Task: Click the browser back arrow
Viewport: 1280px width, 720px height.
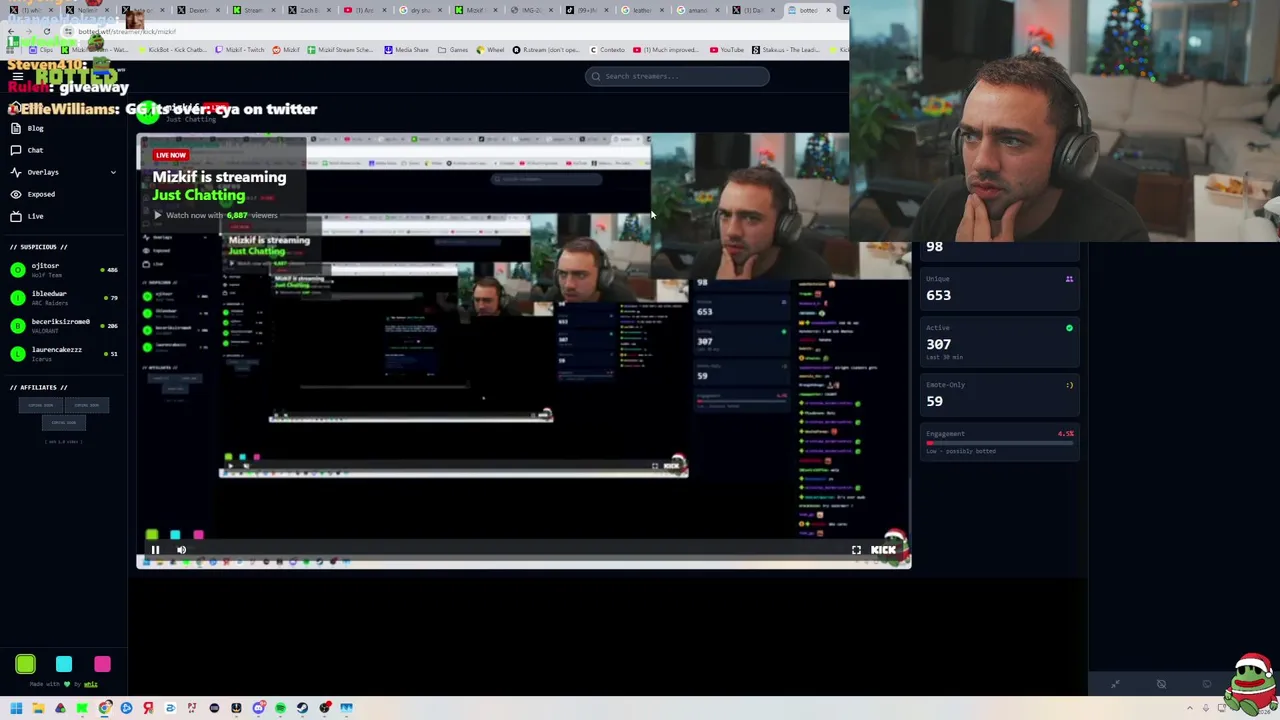Action: (x=11, y=32)
